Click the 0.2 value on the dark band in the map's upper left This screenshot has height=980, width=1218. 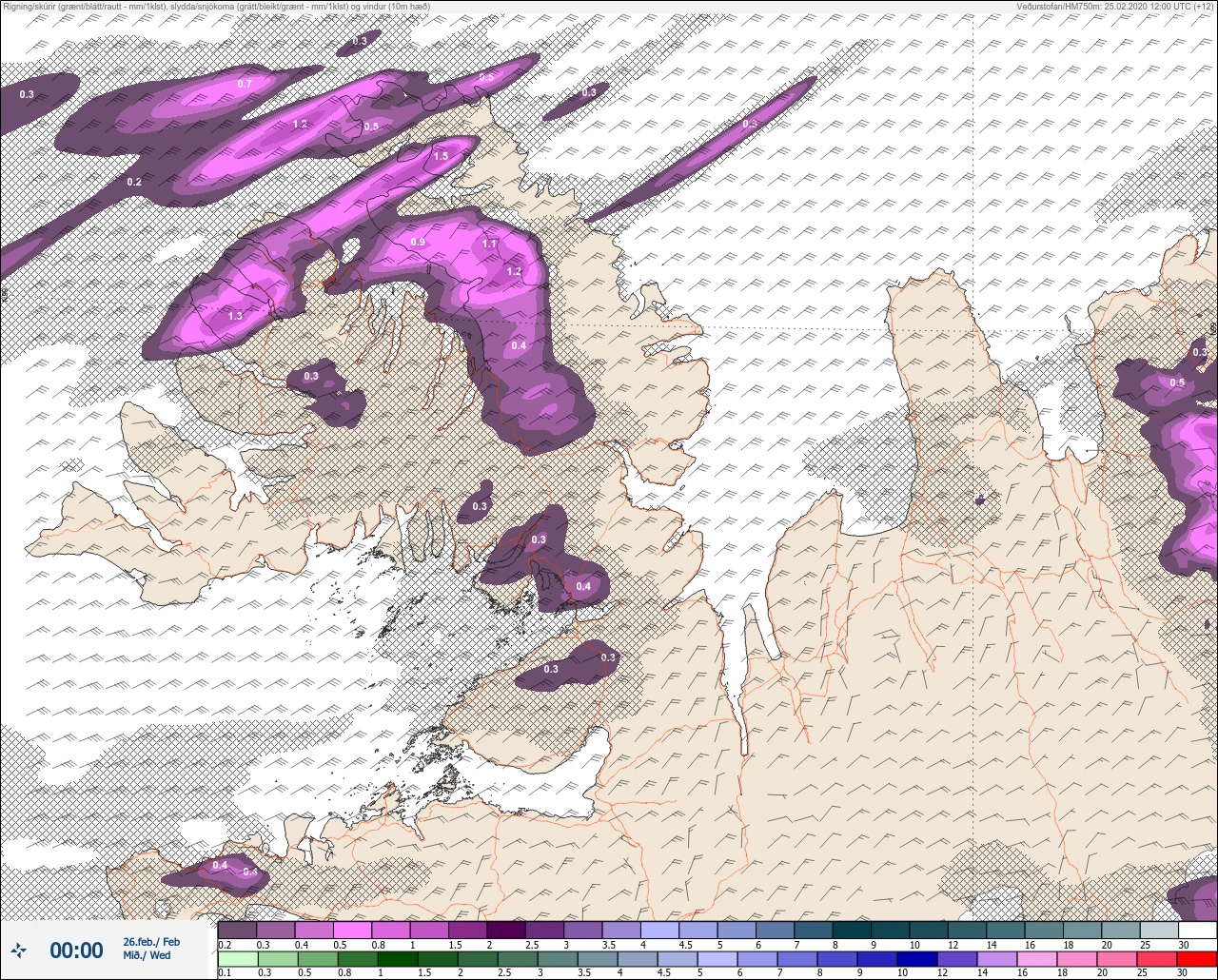pos(134,182)
